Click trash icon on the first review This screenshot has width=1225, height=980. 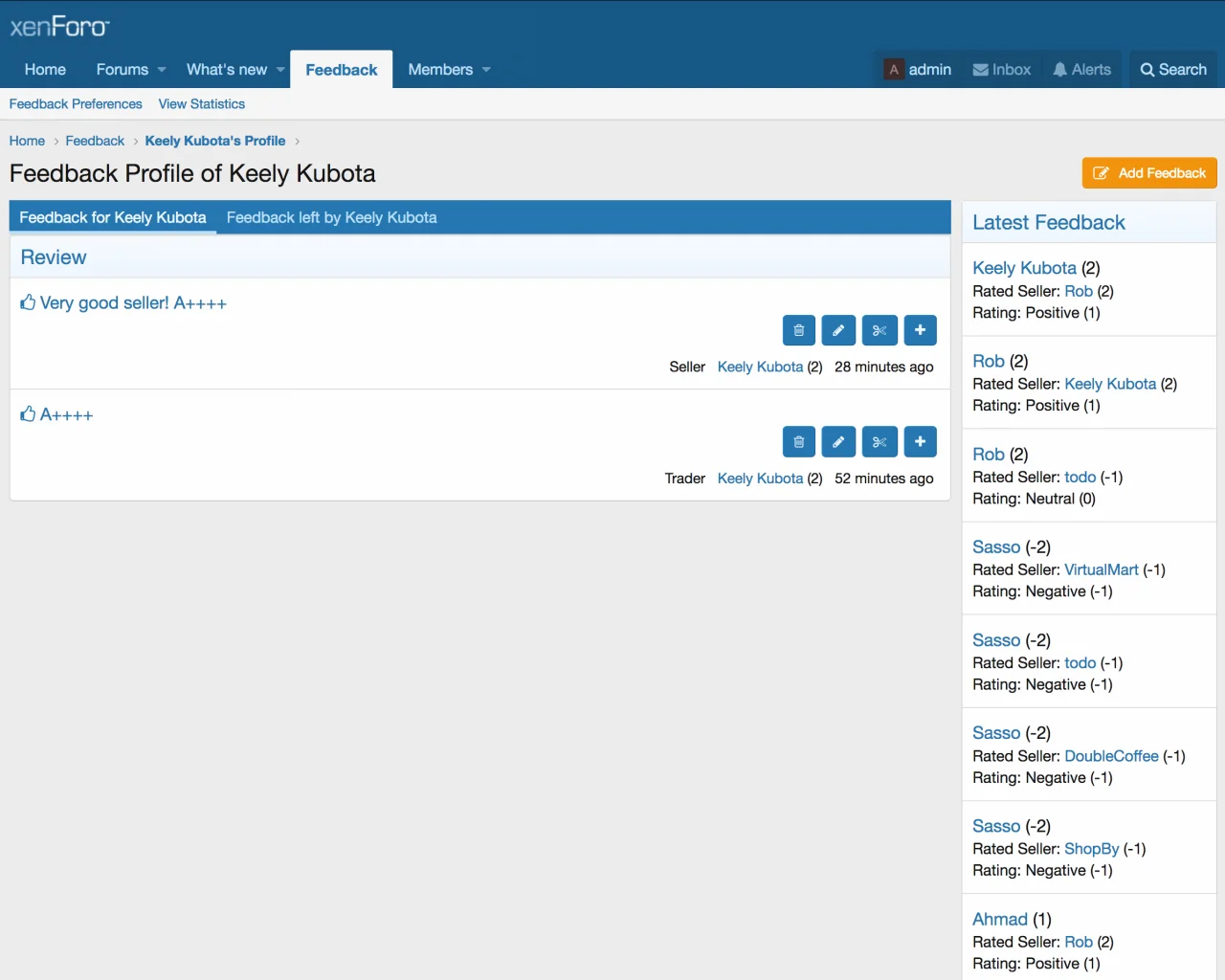[799, 330]
